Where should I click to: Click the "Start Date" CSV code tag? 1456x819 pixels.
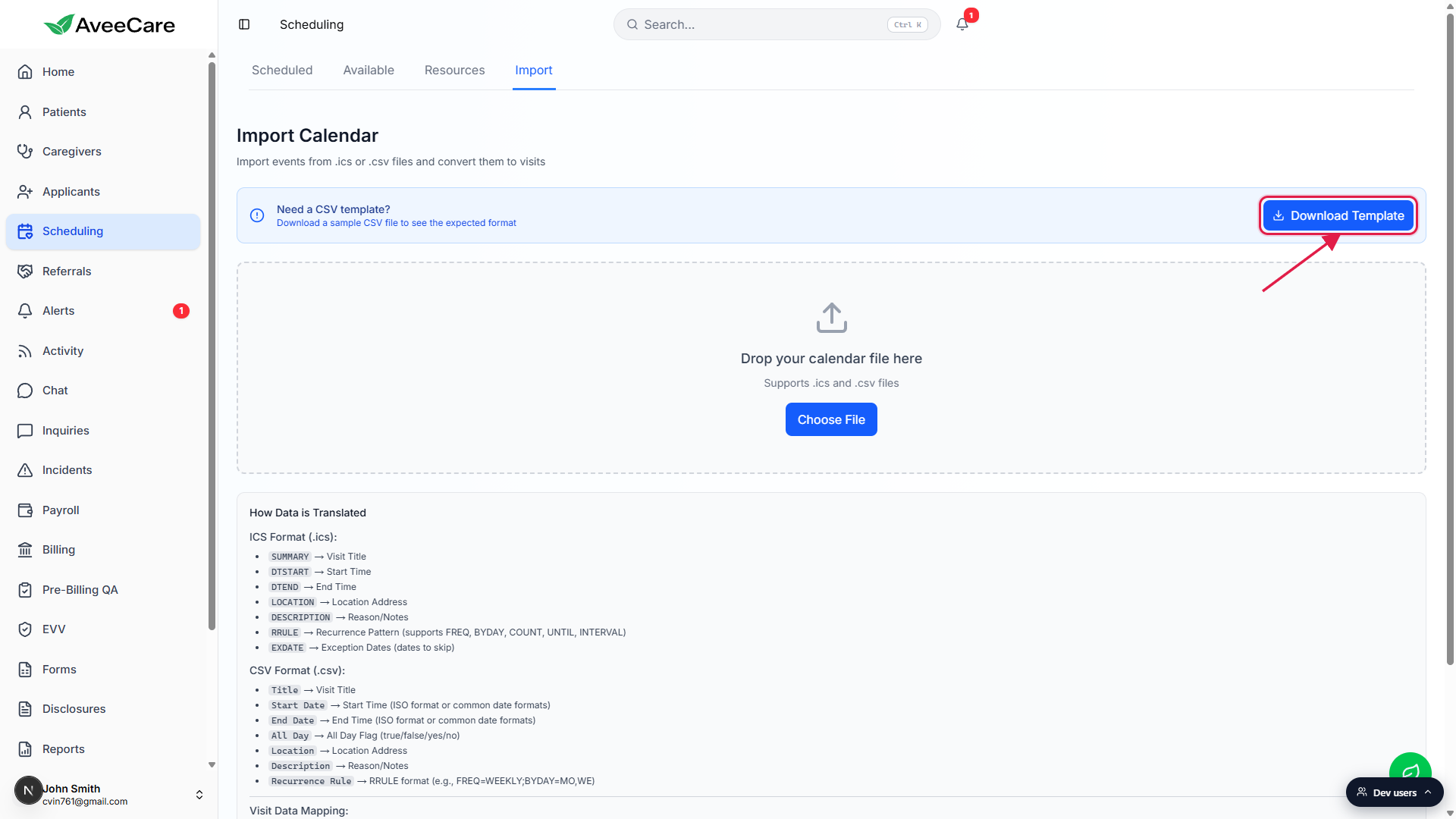(298, 705)
